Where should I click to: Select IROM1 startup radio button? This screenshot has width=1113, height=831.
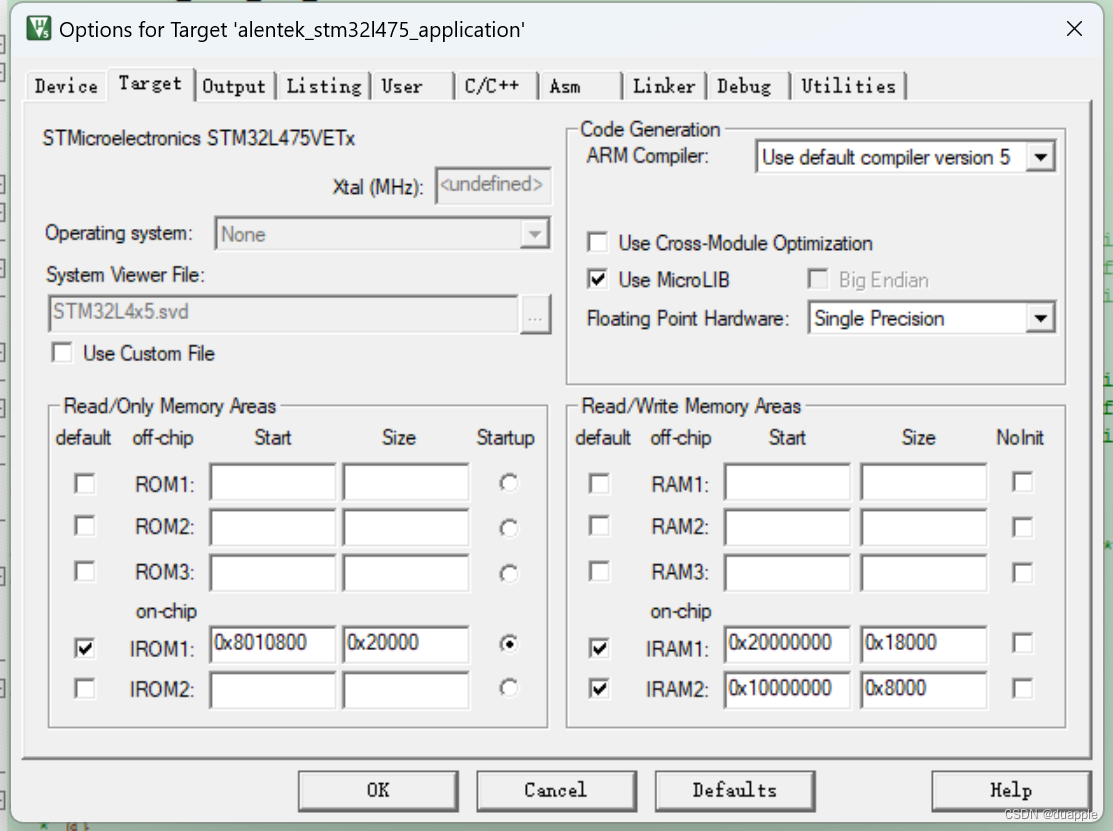point(508,644)
